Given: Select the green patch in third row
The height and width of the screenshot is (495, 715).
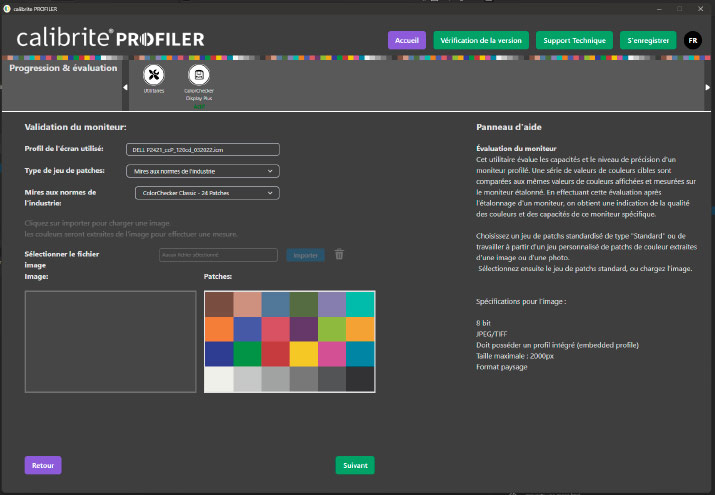Looking at the screenshot, I should tap(247, 354).
